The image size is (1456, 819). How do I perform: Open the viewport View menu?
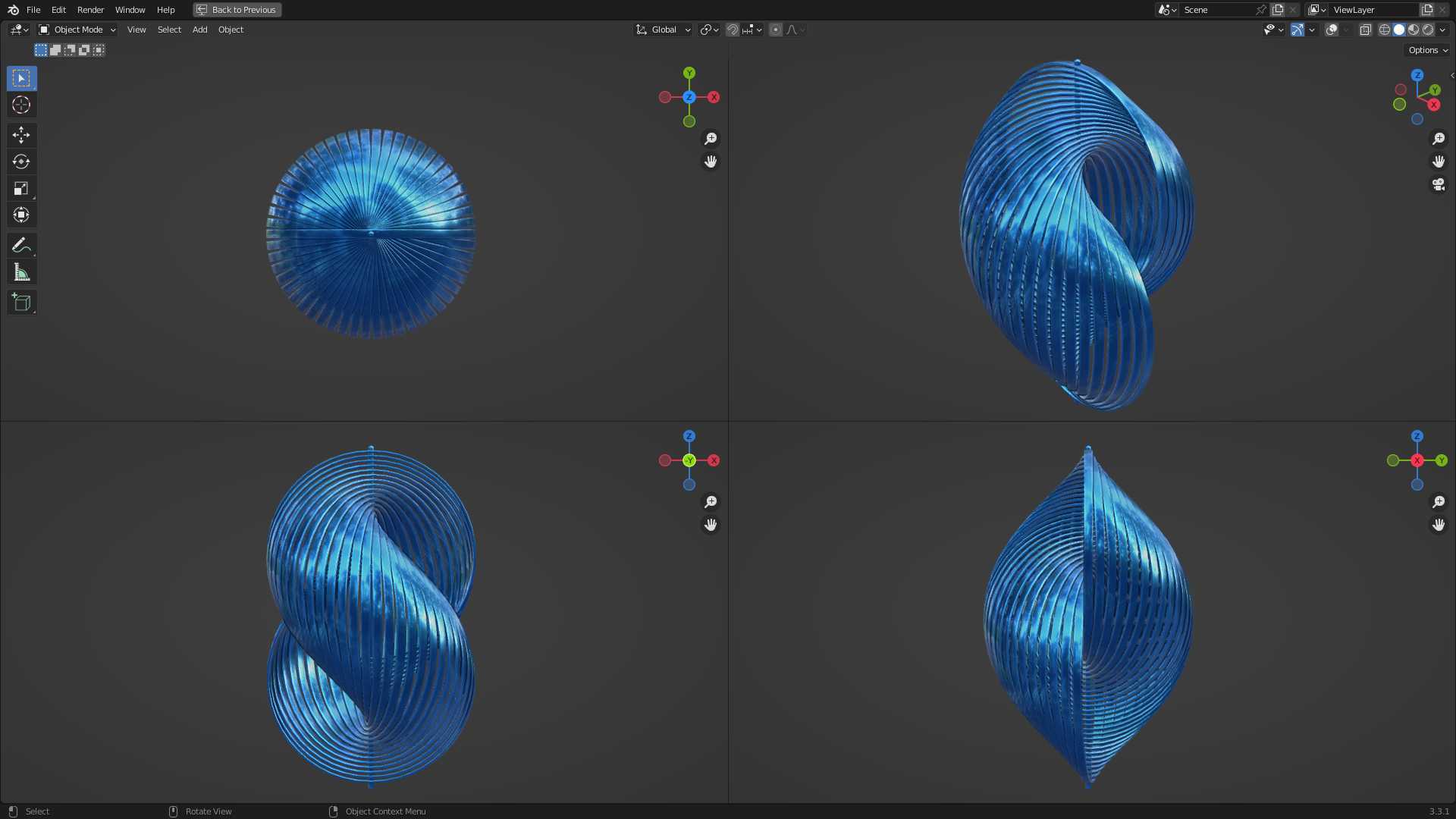click(x=136, y=30)
